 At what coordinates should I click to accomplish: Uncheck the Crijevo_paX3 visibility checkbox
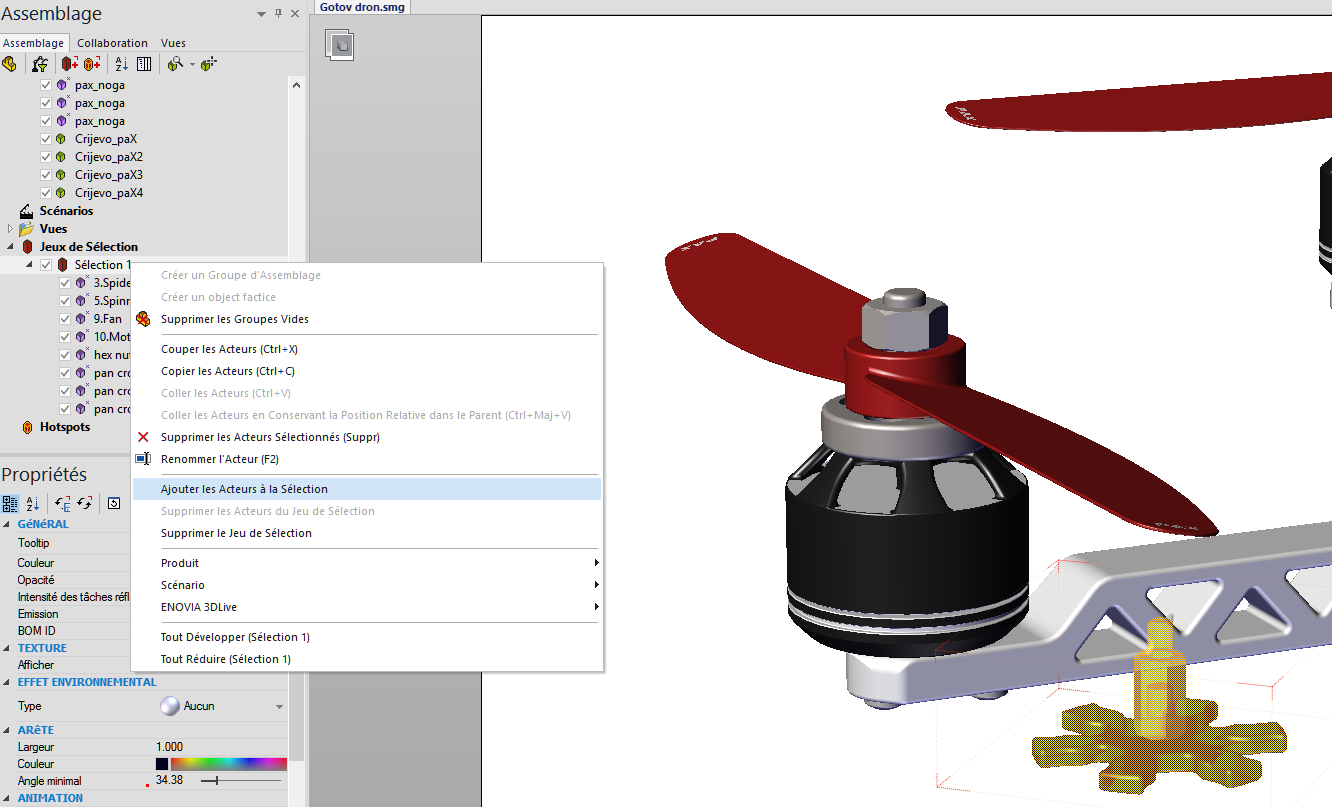46,175
